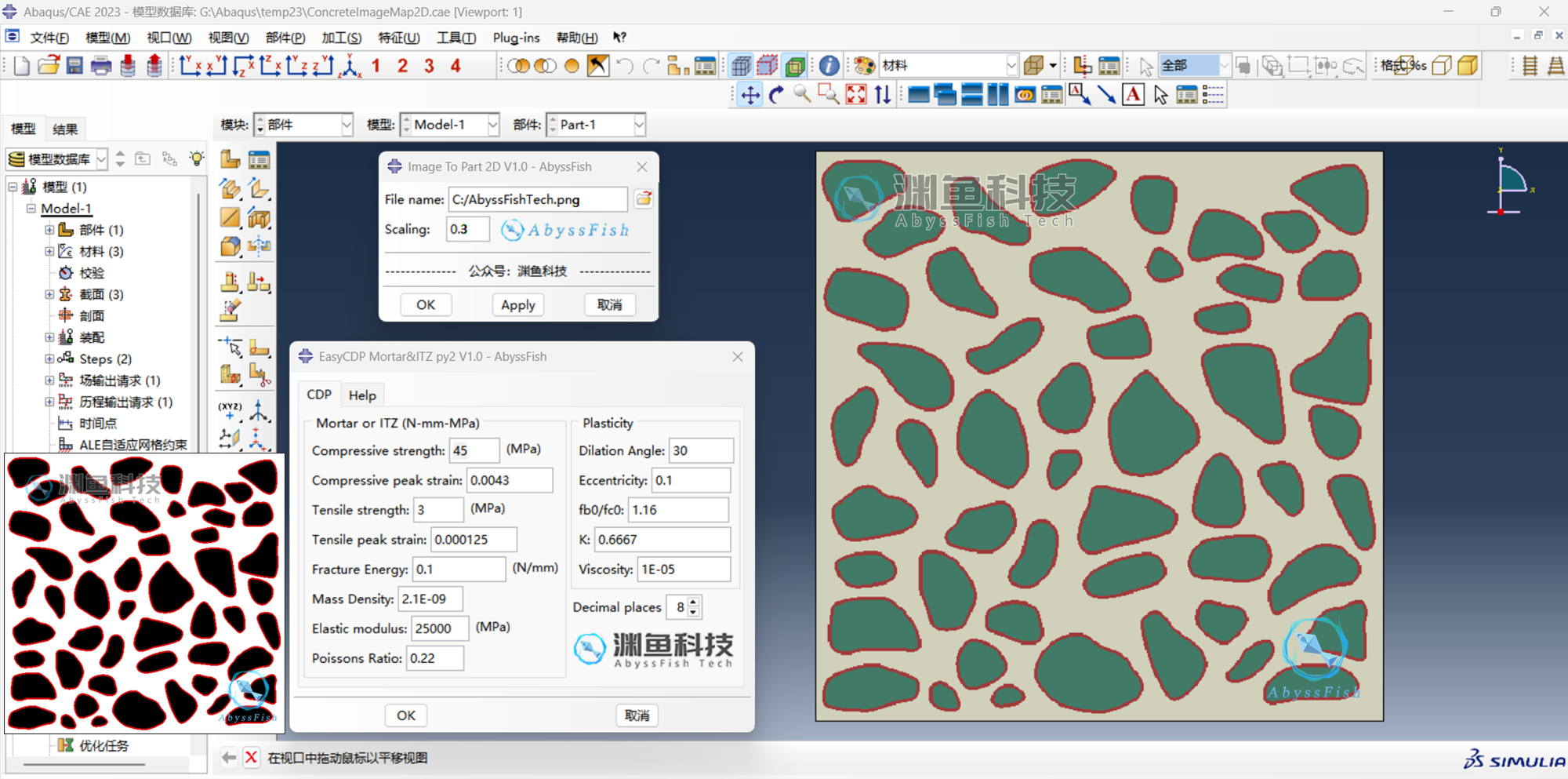Apply the front XY view icon
The width and height of the screenshot is (1568, 779).
coord(191,66)
